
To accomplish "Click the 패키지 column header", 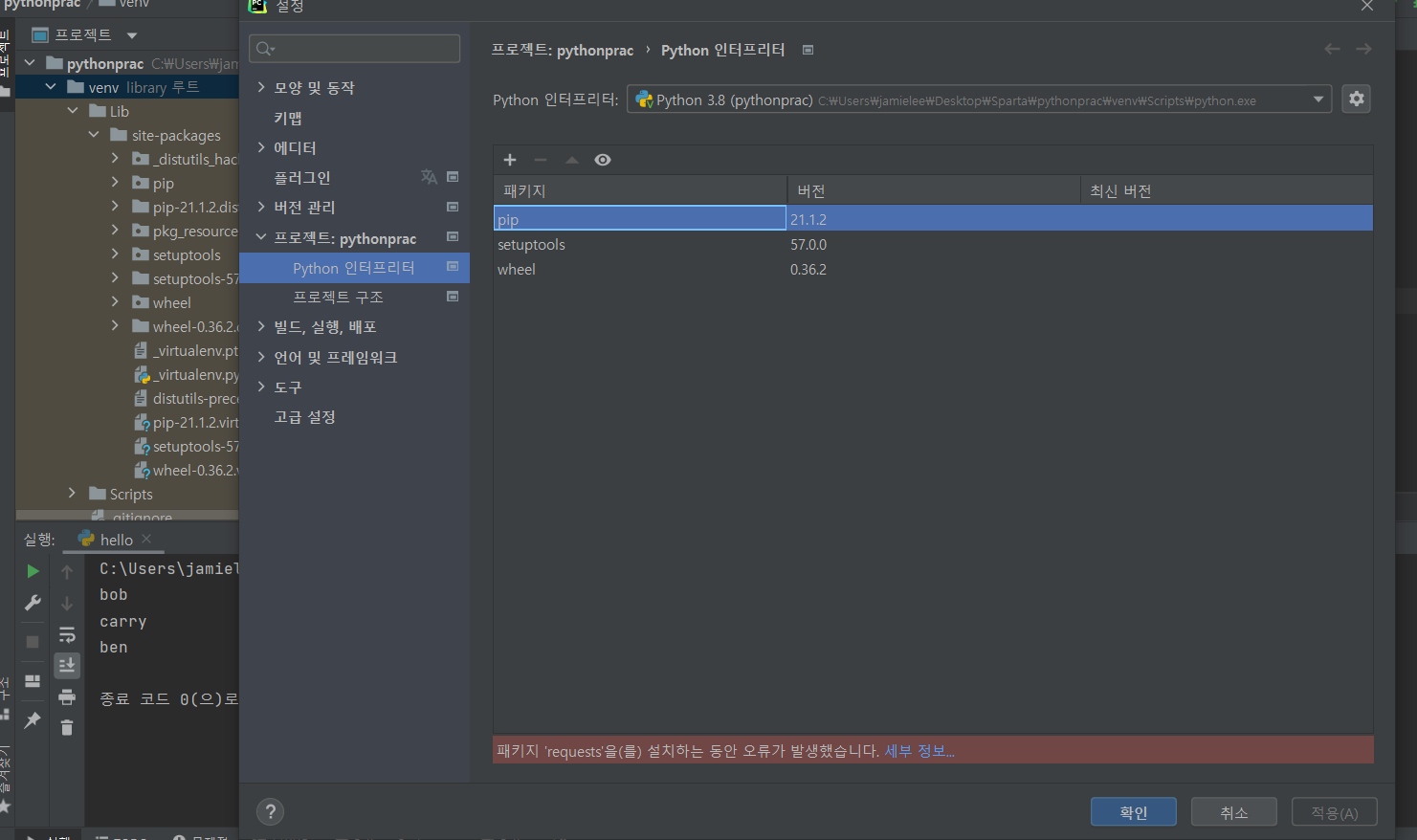I will point(640,190).
